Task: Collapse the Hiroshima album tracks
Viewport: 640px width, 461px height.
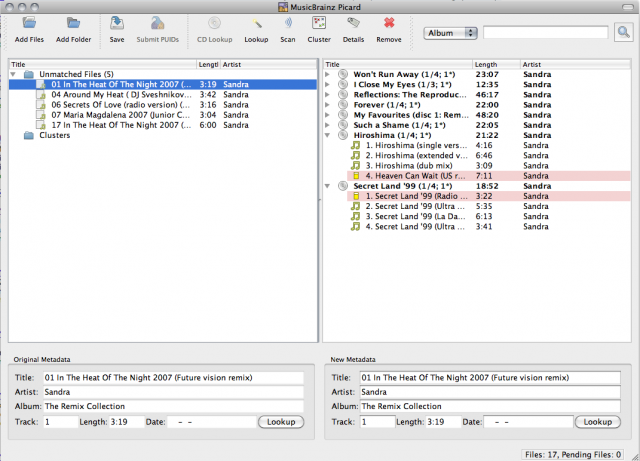Action: (327, 135)
